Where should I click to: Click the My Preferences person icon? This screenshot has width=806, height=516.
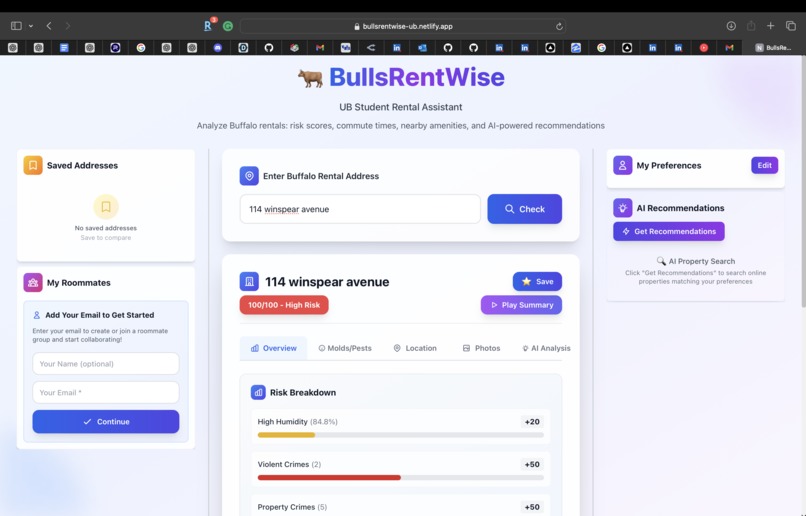coord(622,165)
